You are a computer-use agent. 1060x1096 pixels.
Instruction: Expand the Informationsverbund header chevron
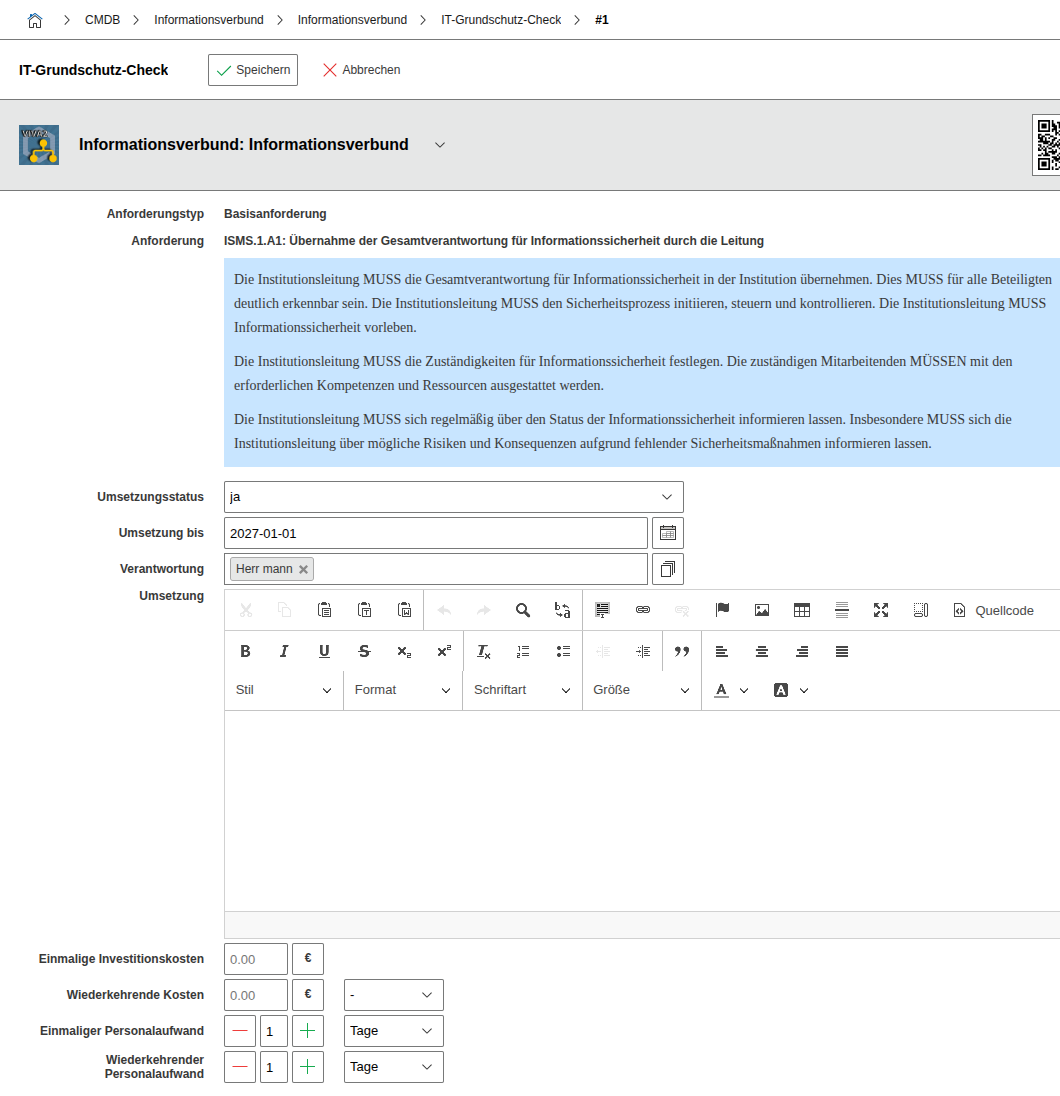click(440, 145)
